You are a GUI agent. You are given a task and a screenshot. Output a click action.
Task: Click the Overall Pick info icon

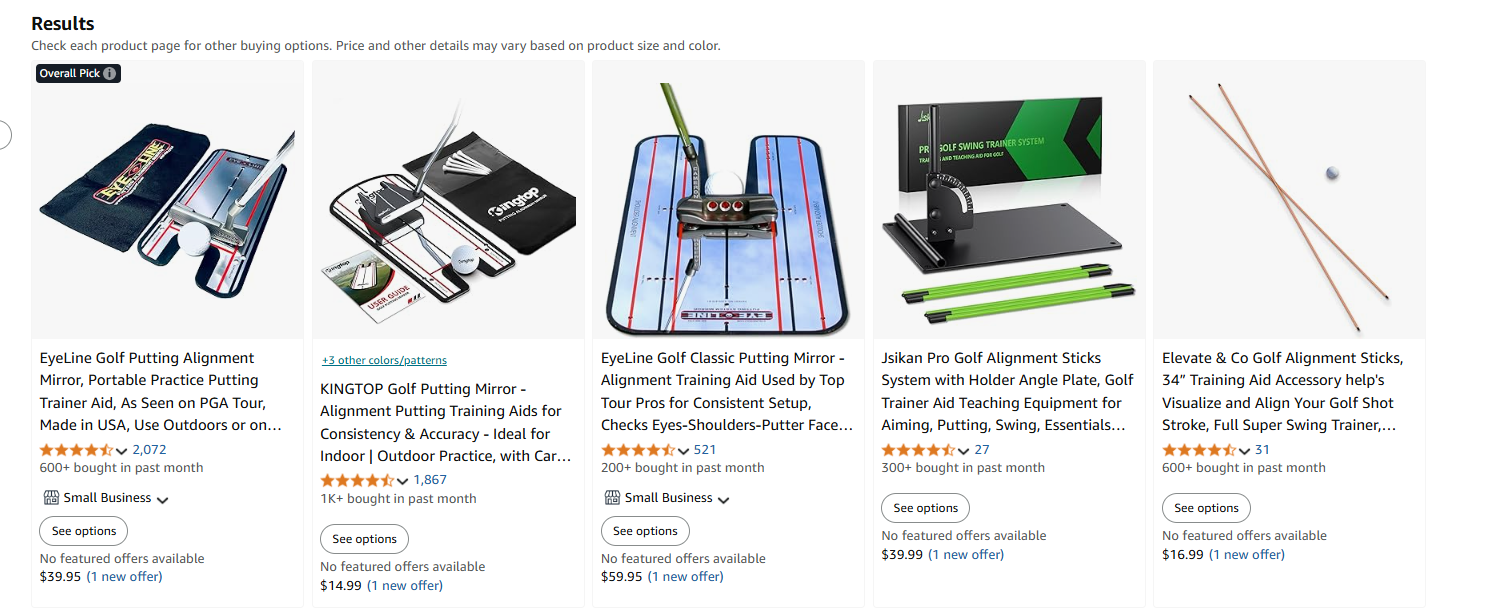[110, 73]
